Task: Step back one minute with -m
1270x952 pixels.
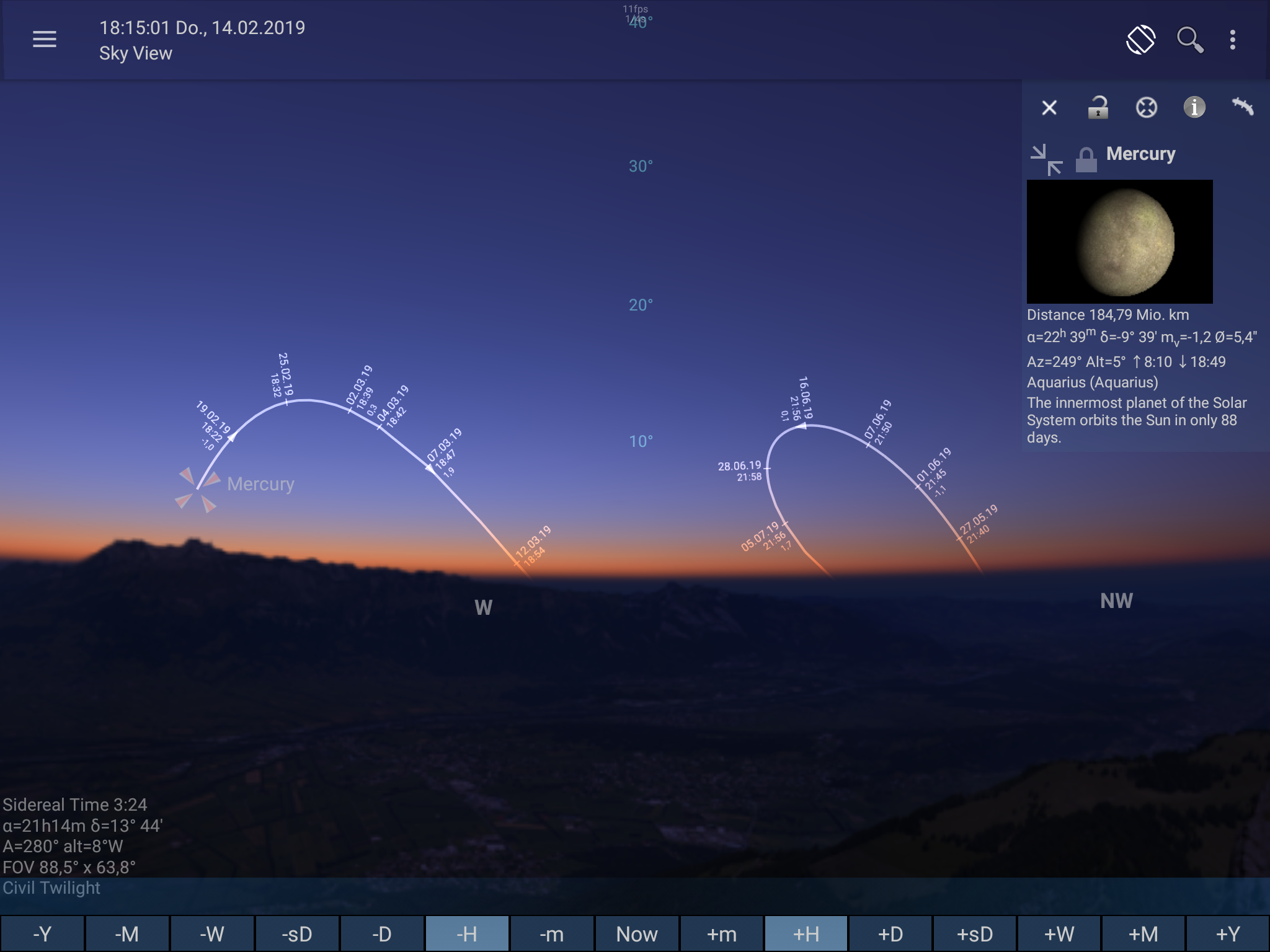Action: pos(552,933)
